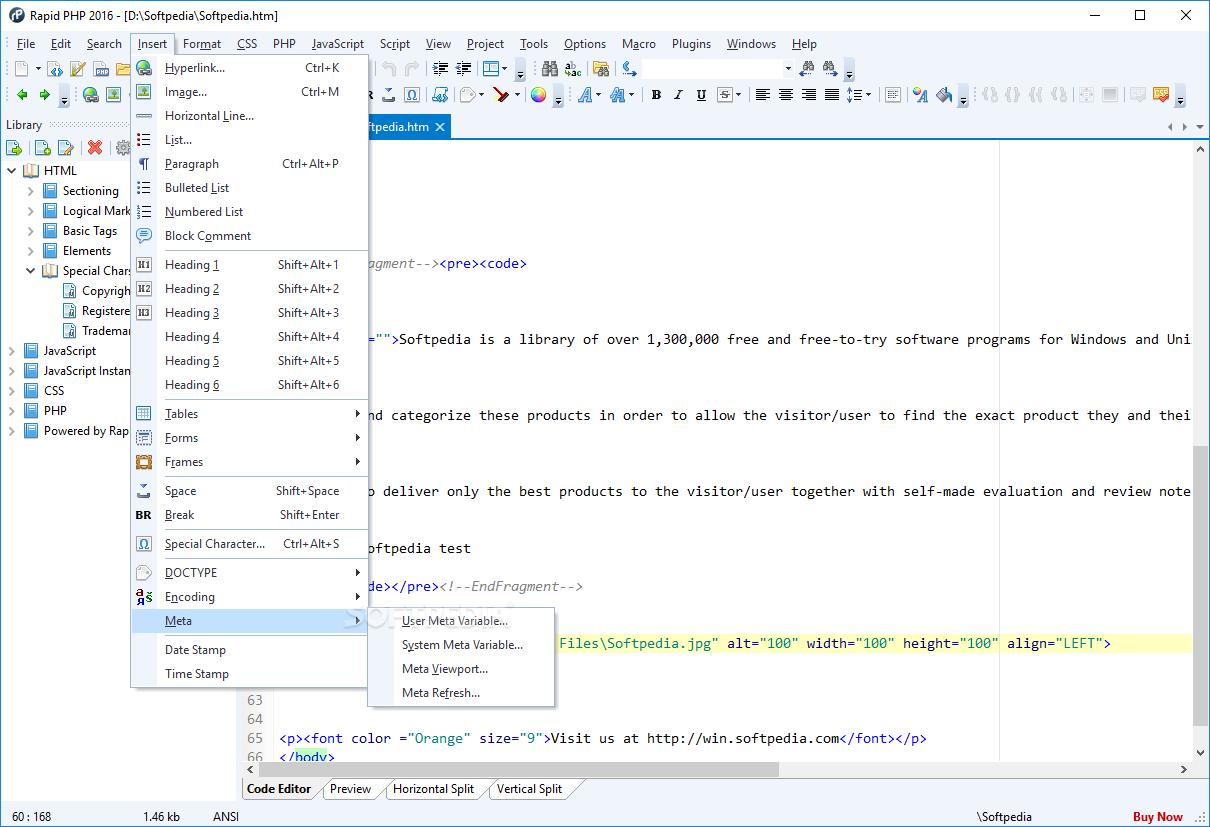Click the paint bucket fill icon

click(943, 95)
